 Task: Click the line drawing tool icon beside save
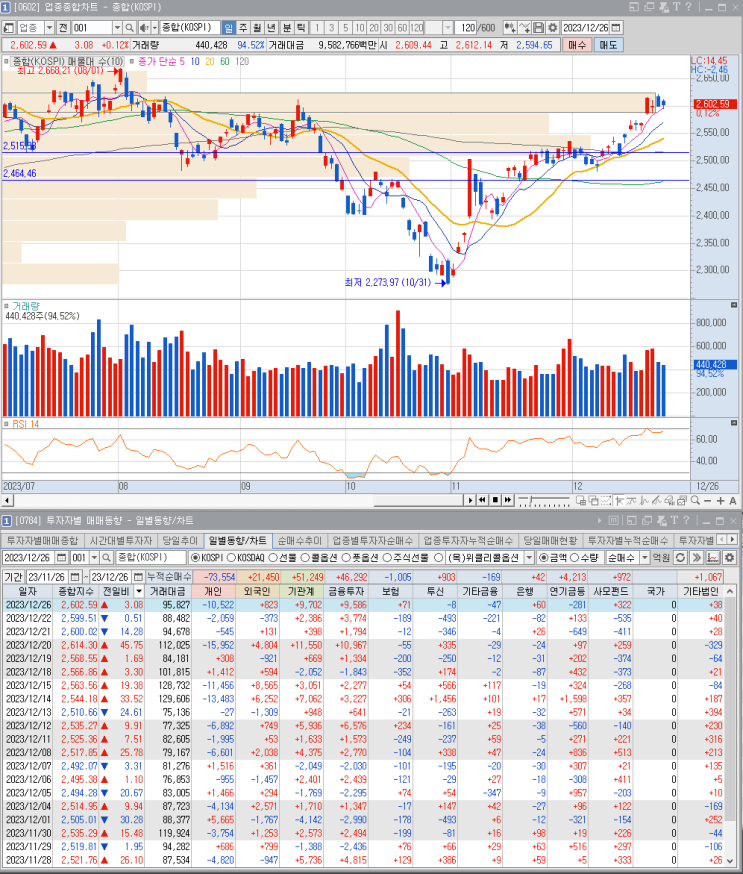525,27
